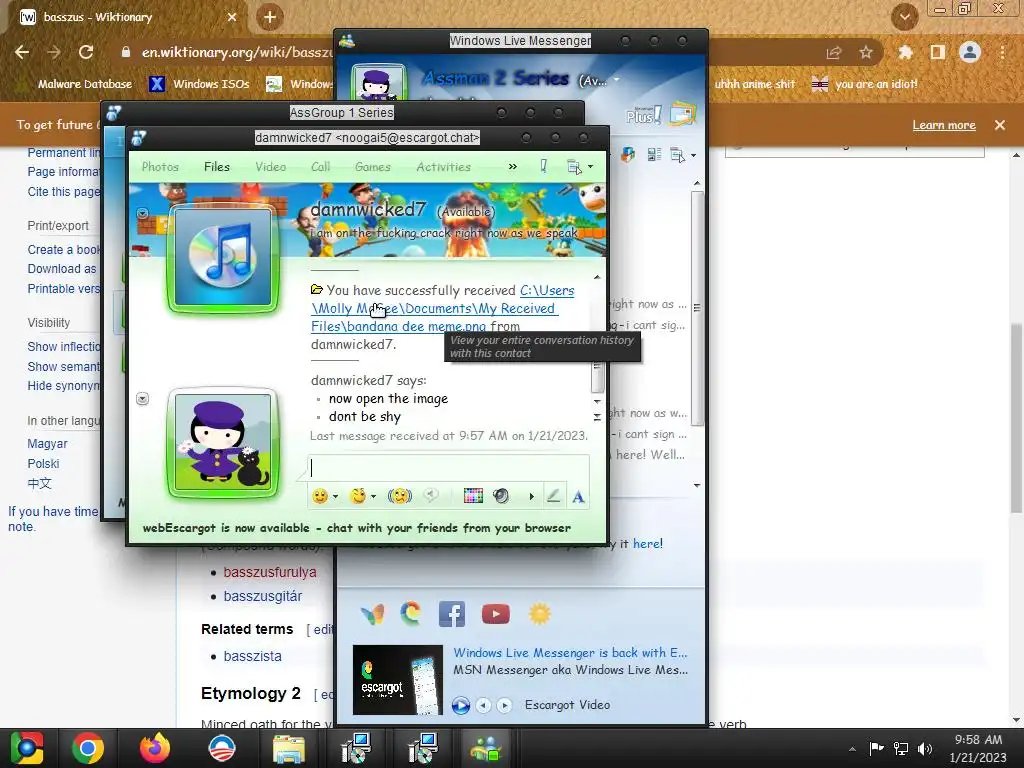Click the block contact icon in chat menu
1024x768 pixels.
pos(543,167)
